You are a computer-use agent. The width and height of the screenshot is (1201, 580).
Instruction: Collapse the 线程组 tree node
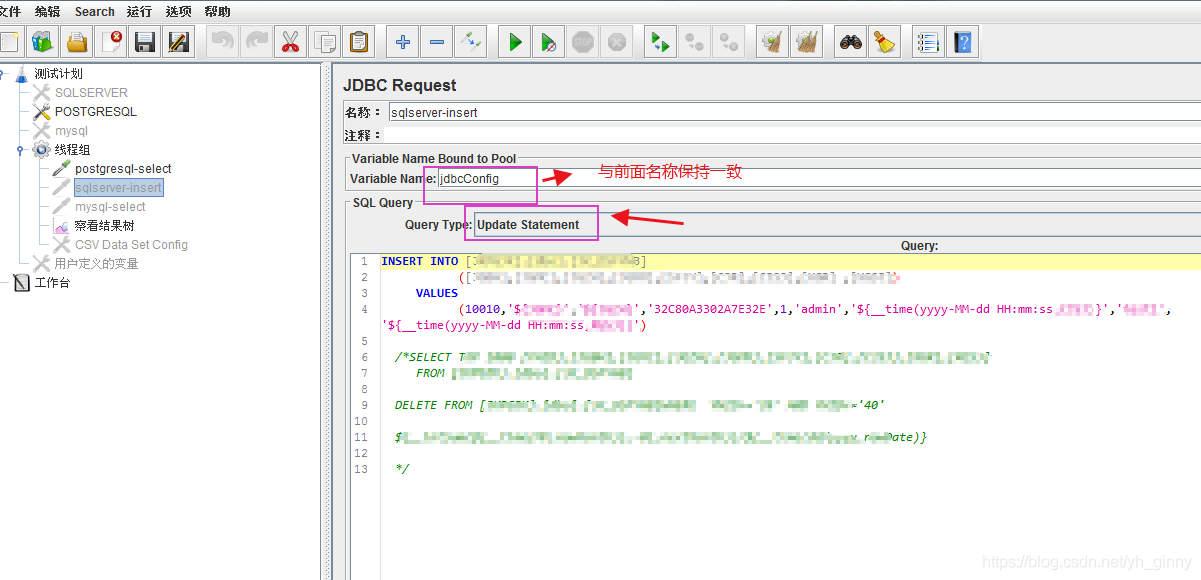tap(20, 150)
